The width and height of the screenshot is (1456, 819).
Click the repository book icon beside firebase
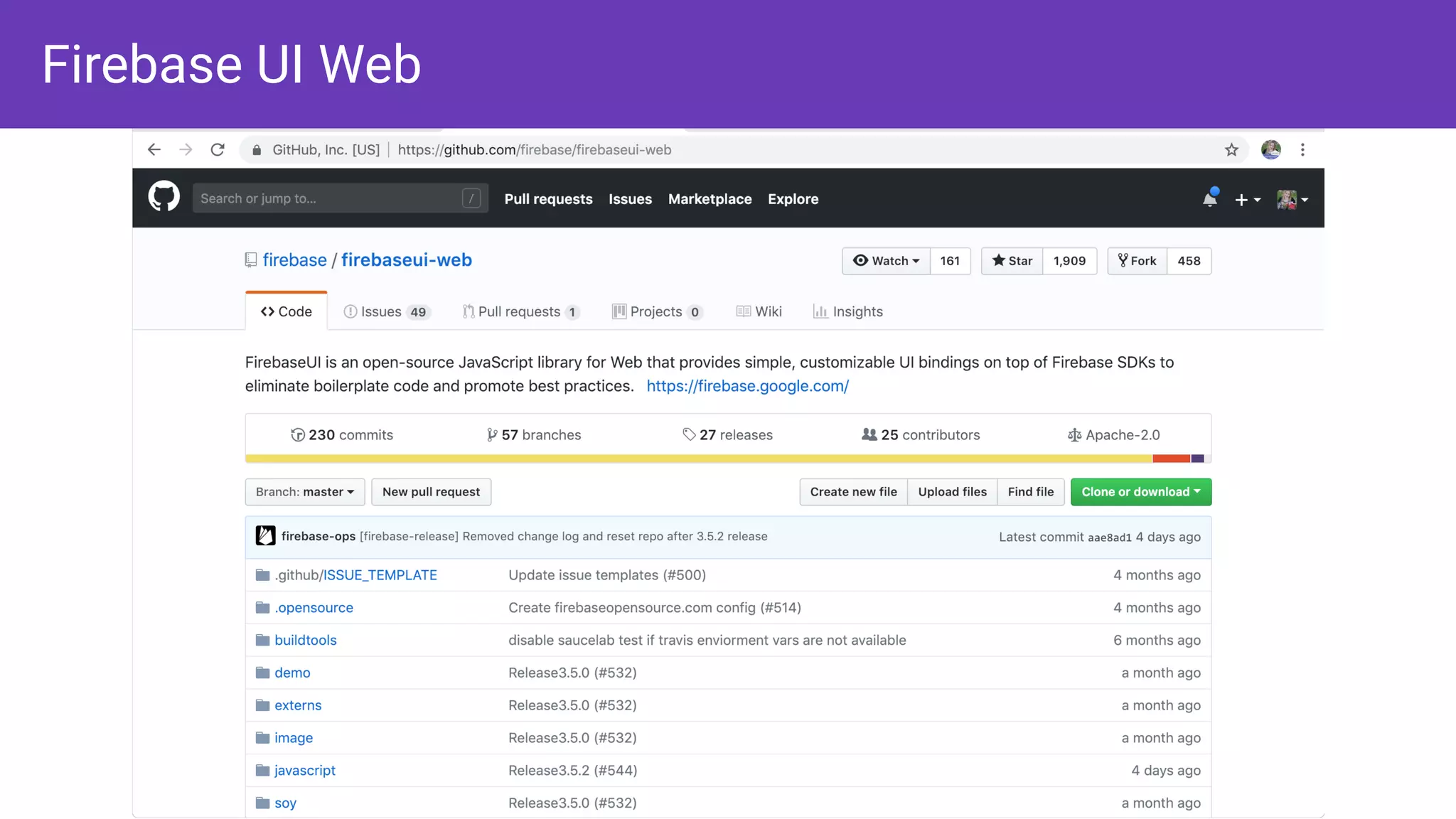(251, 260)
